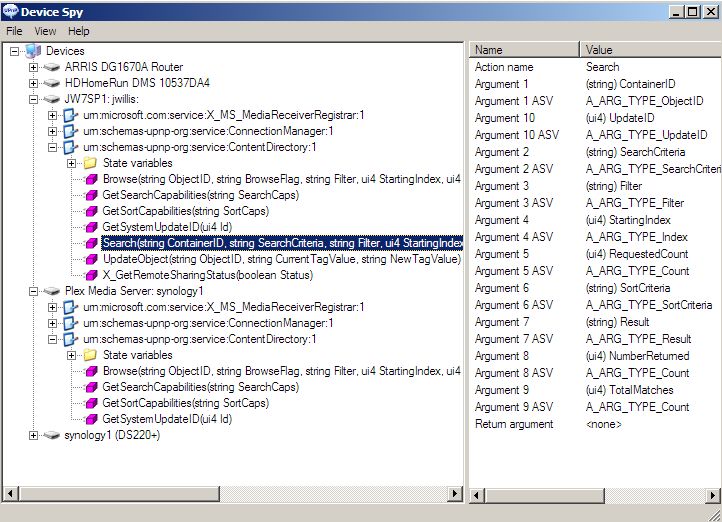Collapse ContentDirectory service under JW7SP1
Viewport: 722px width, 522px height.
52,147
